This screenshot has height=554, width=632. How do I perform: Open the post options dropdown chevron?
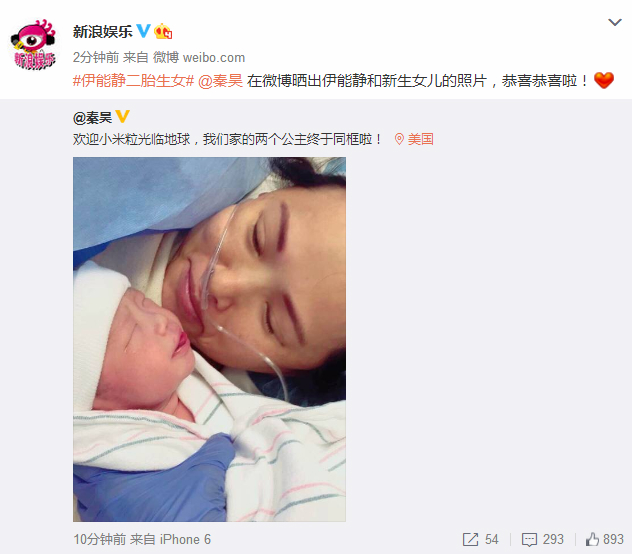614,22
